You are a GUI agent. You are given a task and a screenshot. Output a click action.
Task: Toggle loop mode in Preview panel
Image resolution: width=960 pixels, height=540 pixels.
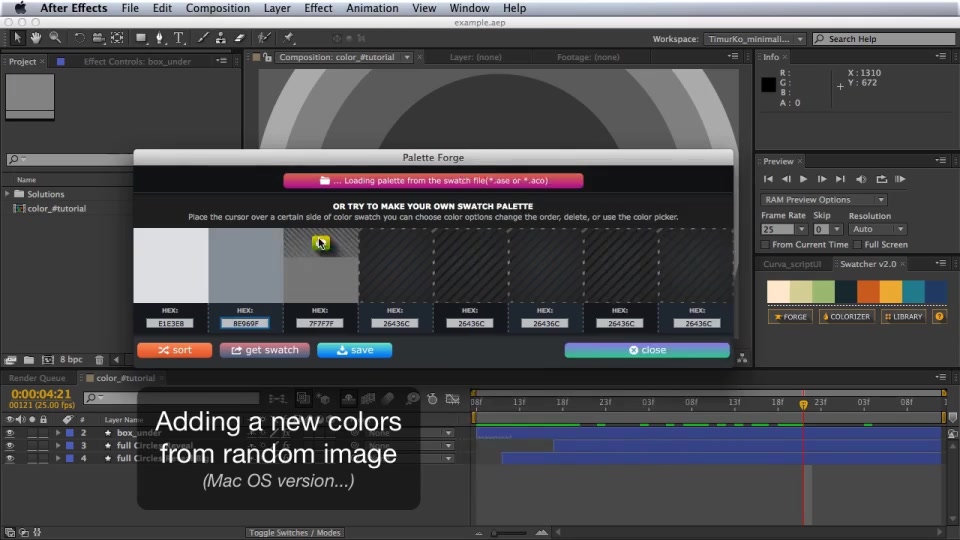881,179
